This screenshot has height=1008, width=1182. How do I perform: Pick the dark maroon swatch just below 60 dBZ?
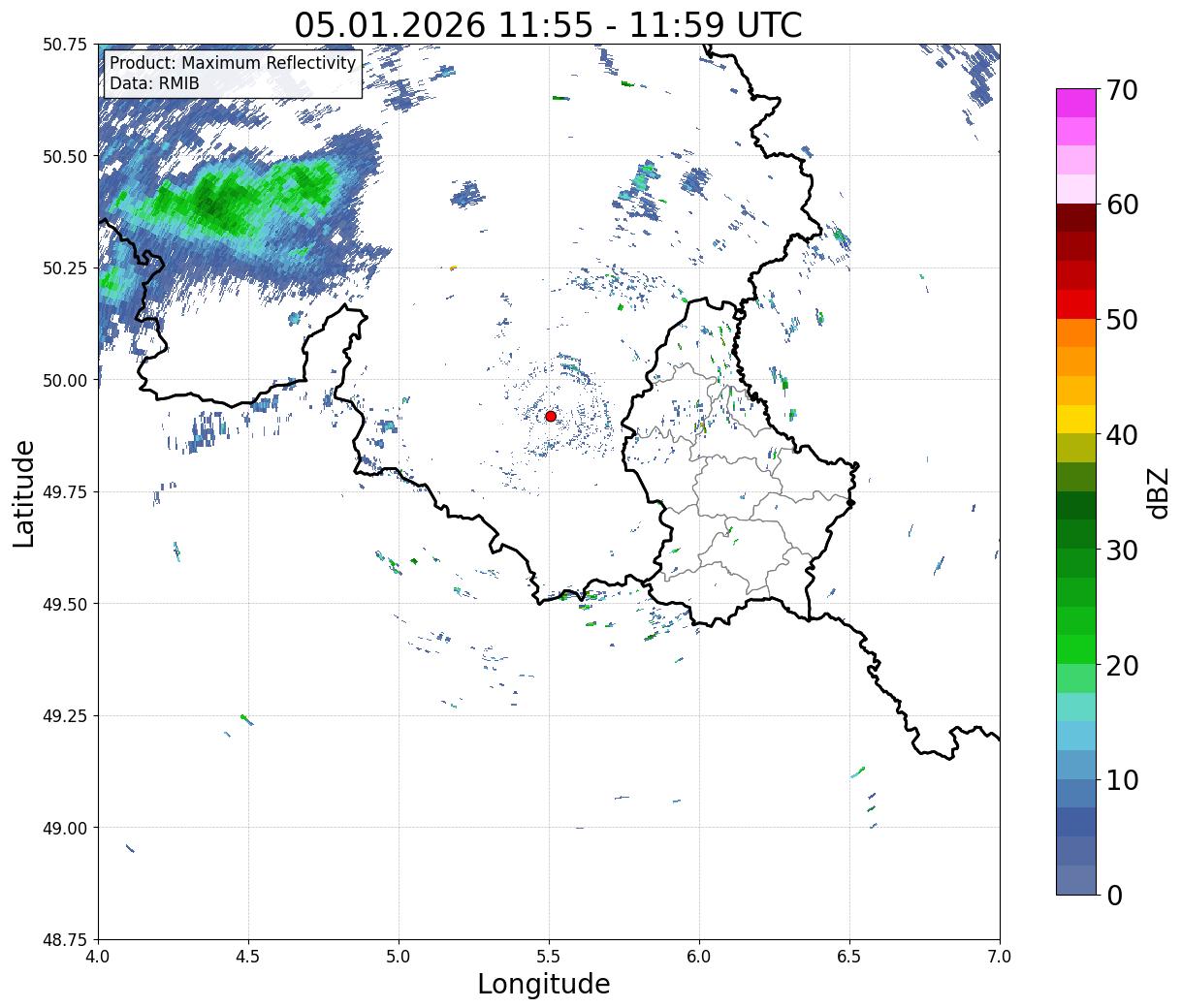[1076, 218]
